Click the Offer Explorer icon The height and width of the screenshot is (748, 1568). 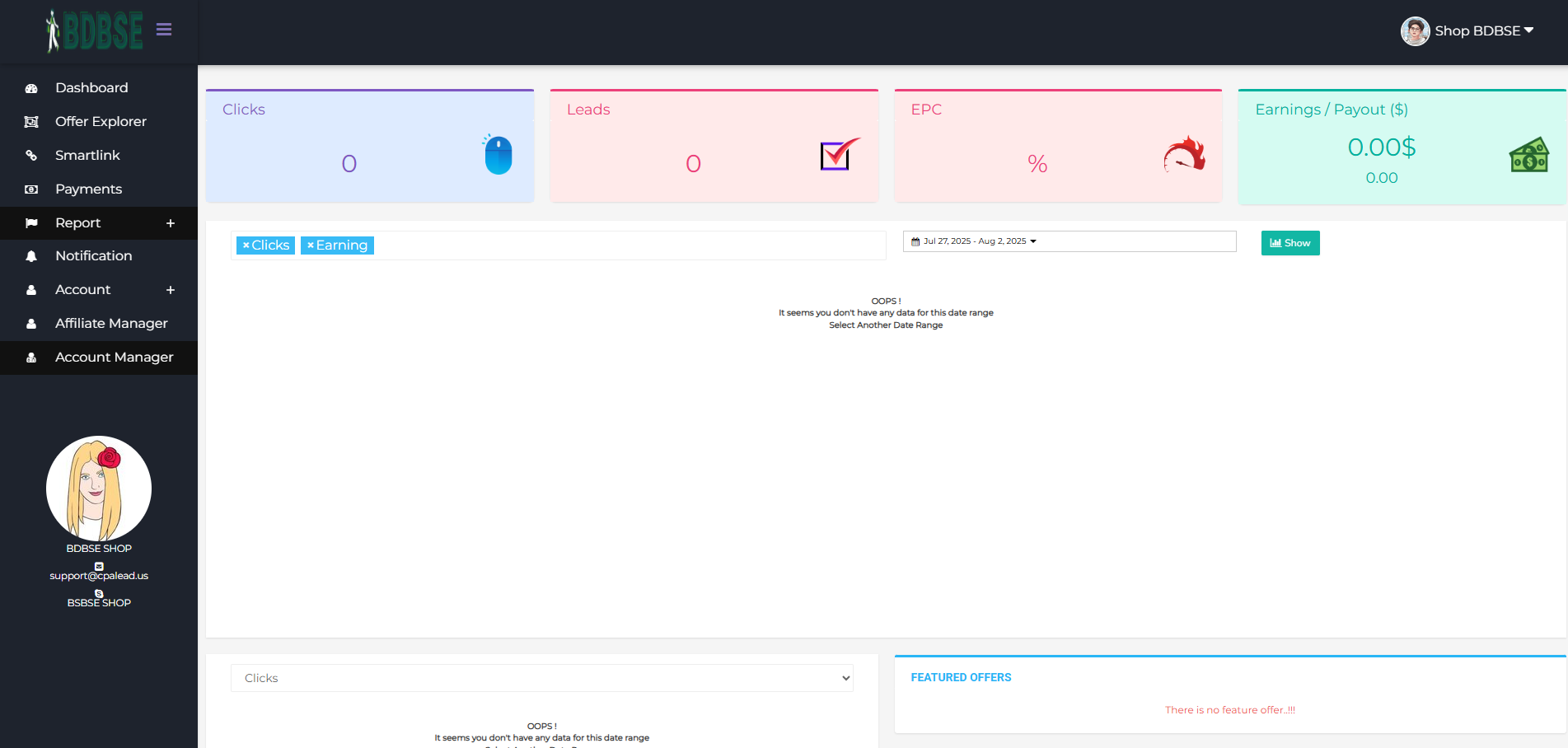(31, 122)
